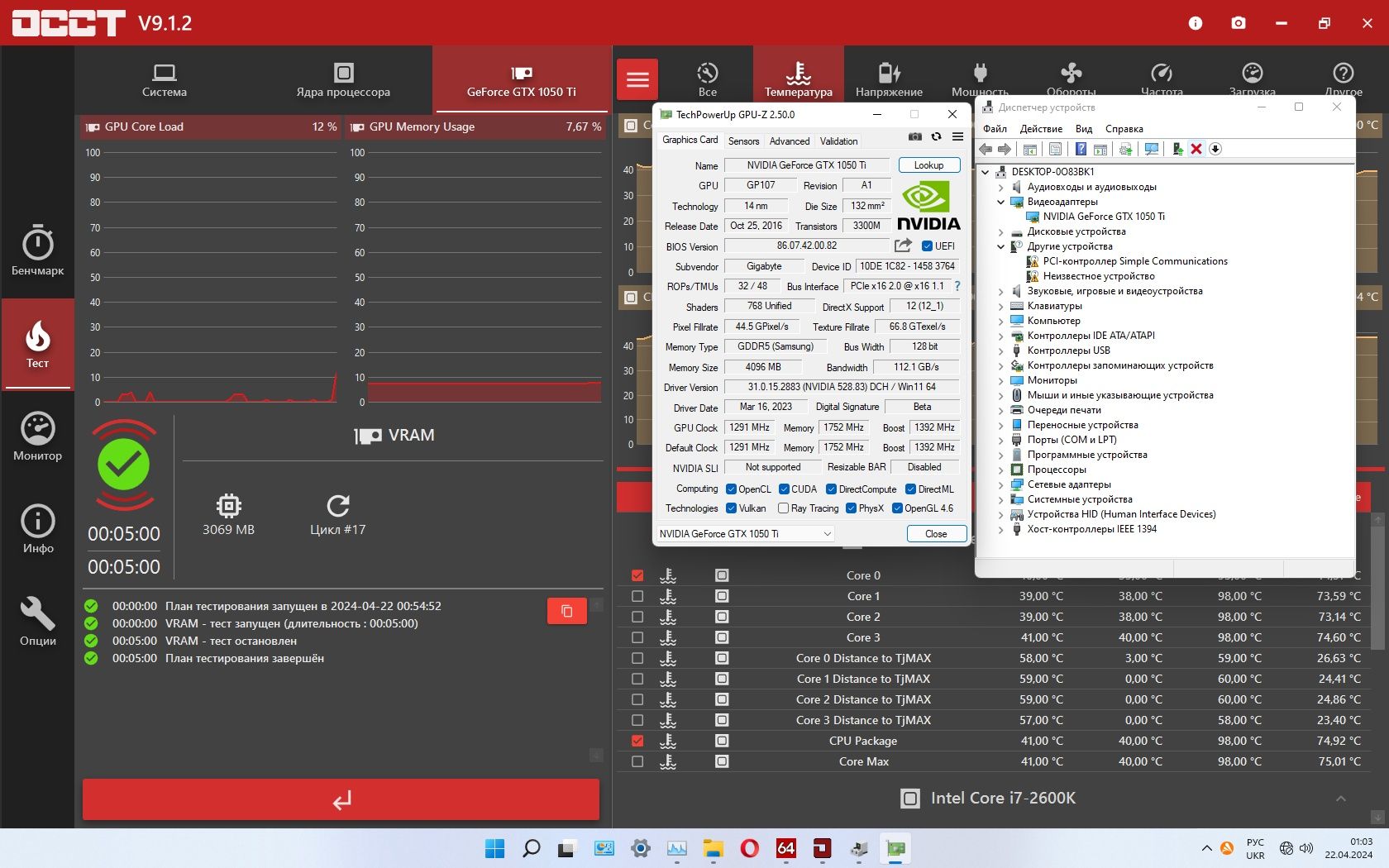Click the GPU-Z screenshot camera icon
Screen dimensions: 1389x868
[x=915, y=137]
